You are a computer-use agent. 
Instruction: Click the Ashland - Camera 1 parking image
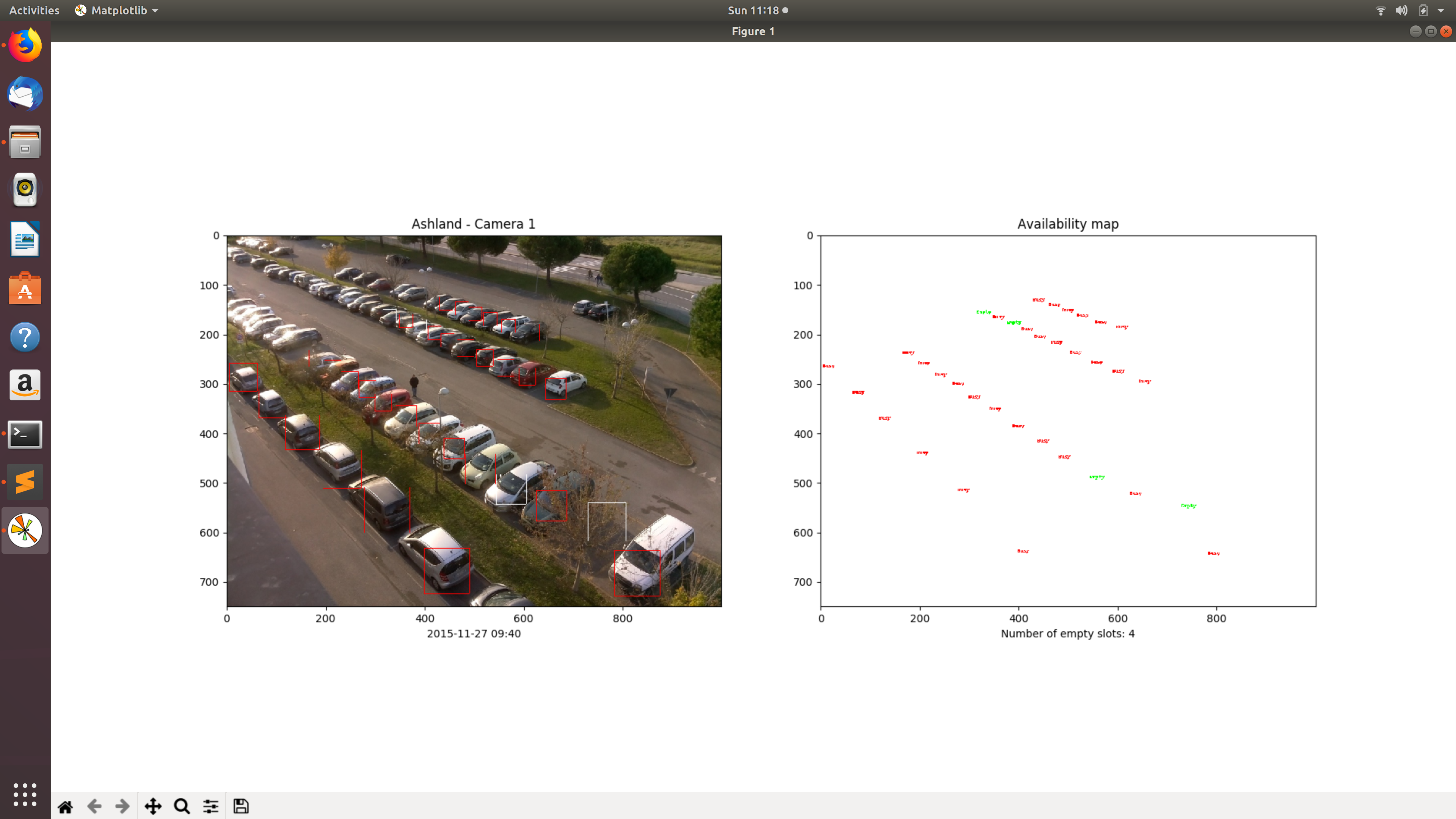(x=474, y=421)
